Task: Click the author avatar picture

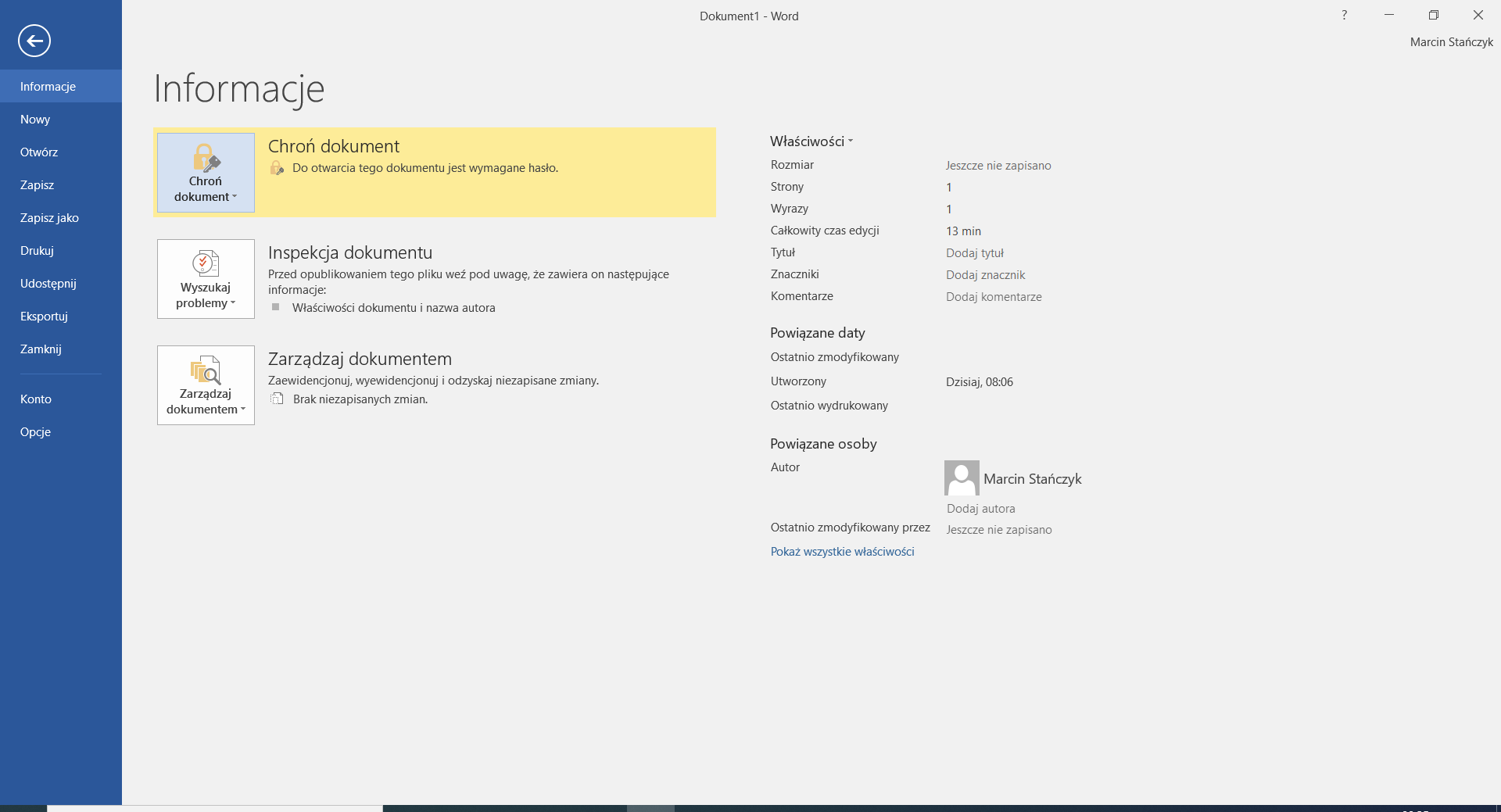Action: [x=962, y=478]
